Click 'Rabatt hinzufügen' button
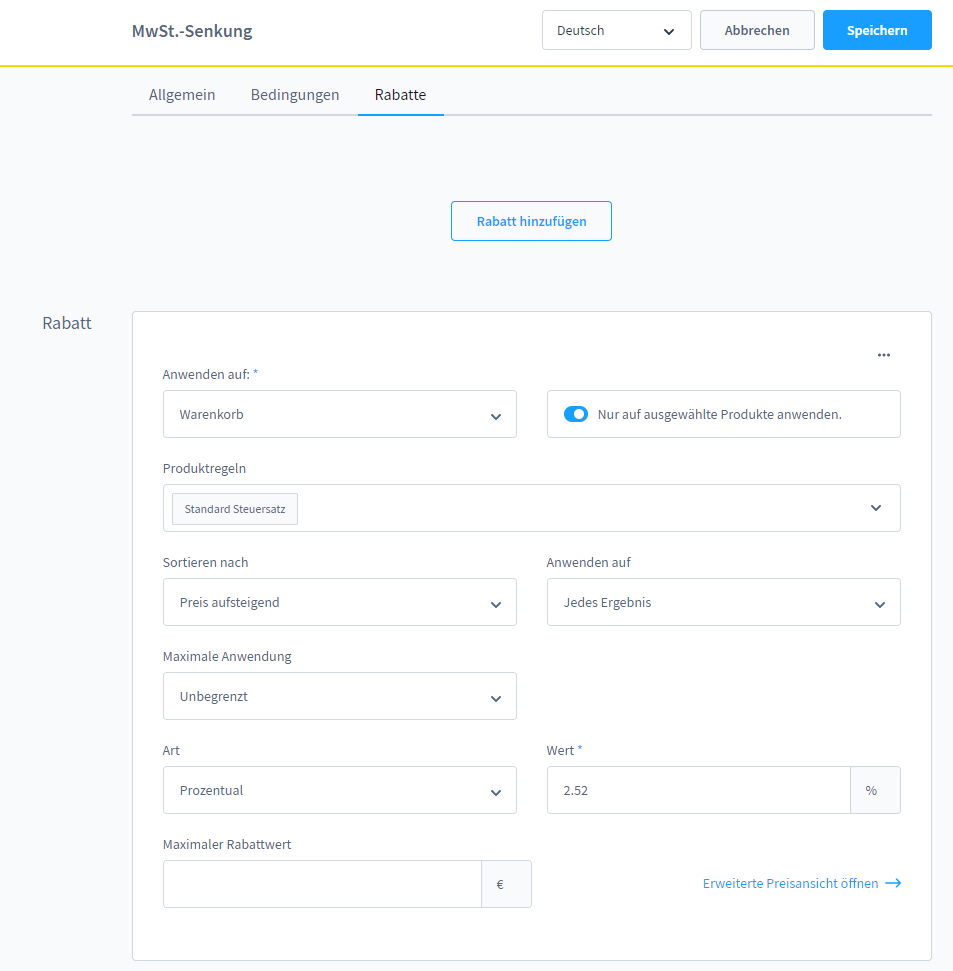953x971 pixels. point(531,221)
